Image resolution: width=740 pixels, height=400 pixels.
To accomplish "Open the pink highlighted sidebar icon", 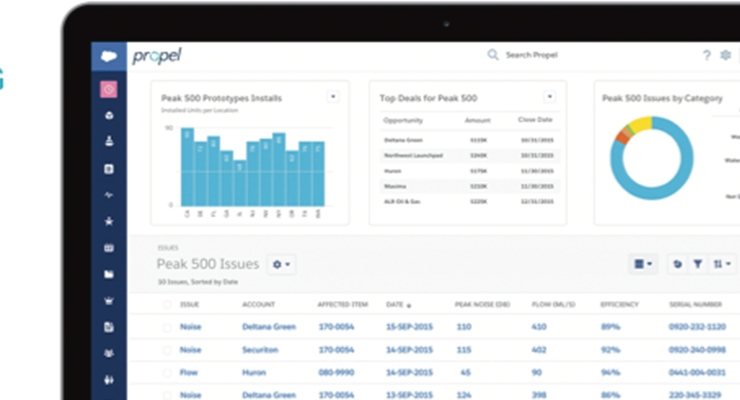I will tap(109, 89).
